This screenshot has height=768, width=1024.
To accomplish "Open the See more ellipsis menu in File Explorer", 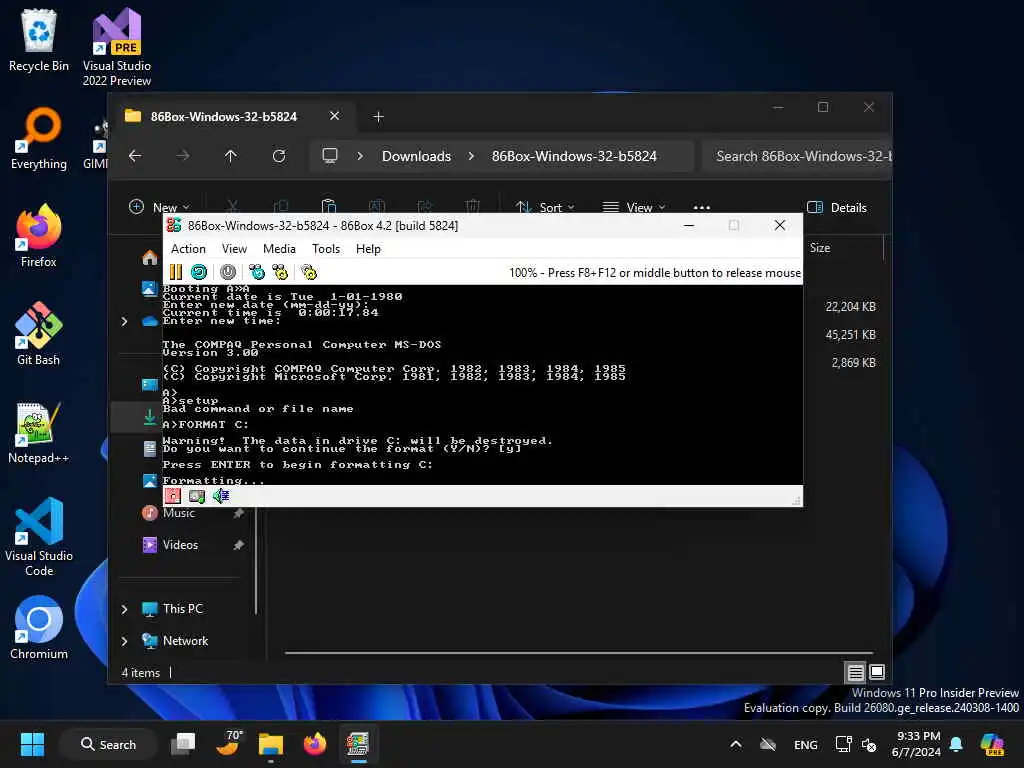I will (701, 207).
